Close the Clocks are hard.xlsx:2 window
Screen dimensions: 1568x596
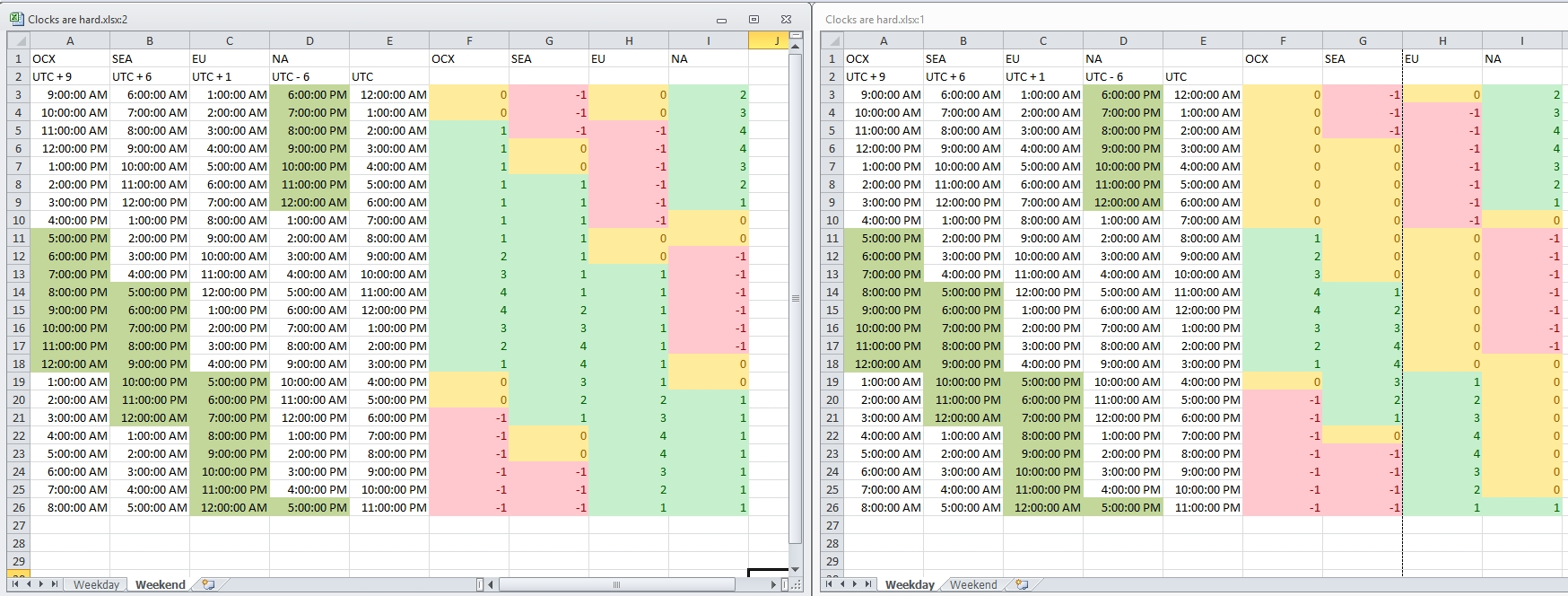coord(786,19)
